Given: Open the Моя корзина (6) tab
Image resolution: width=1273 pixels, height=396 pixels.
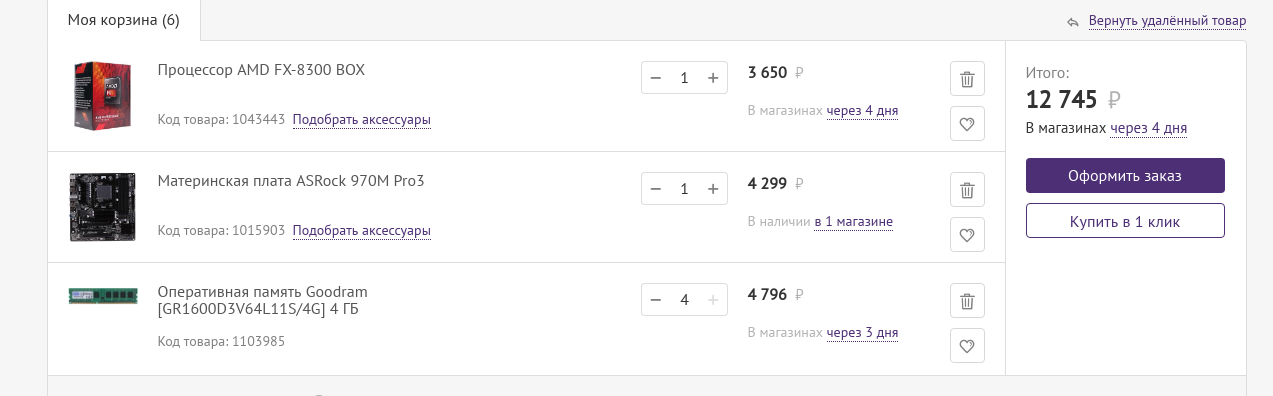Looking at the screenshot, I should pos(124,20).
